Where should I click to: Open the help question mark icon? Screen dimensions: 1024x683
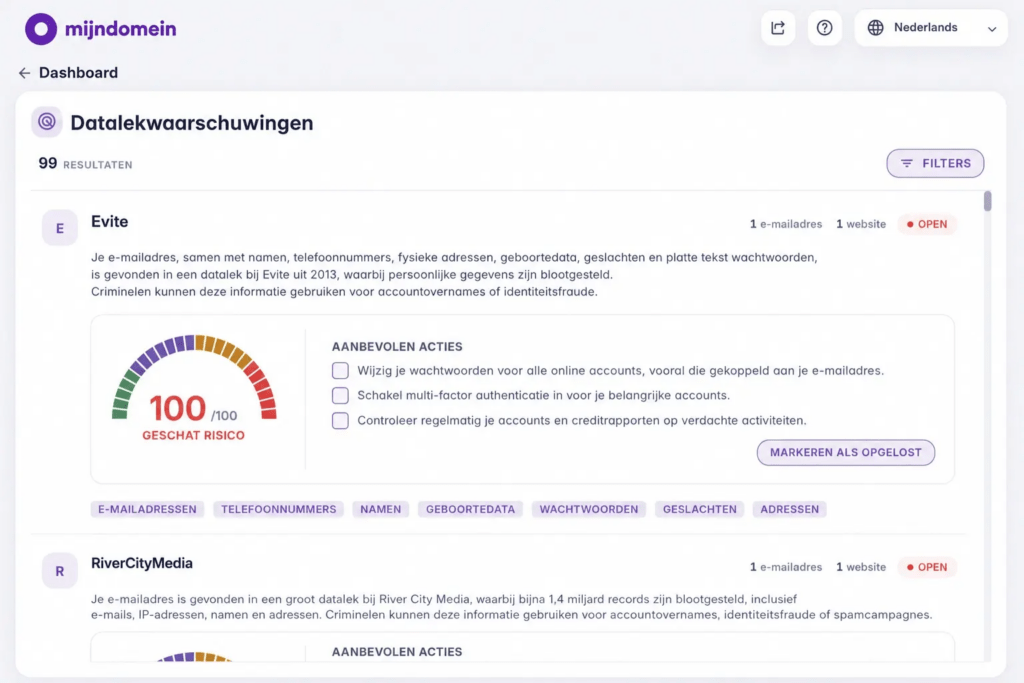click(824, 27)
